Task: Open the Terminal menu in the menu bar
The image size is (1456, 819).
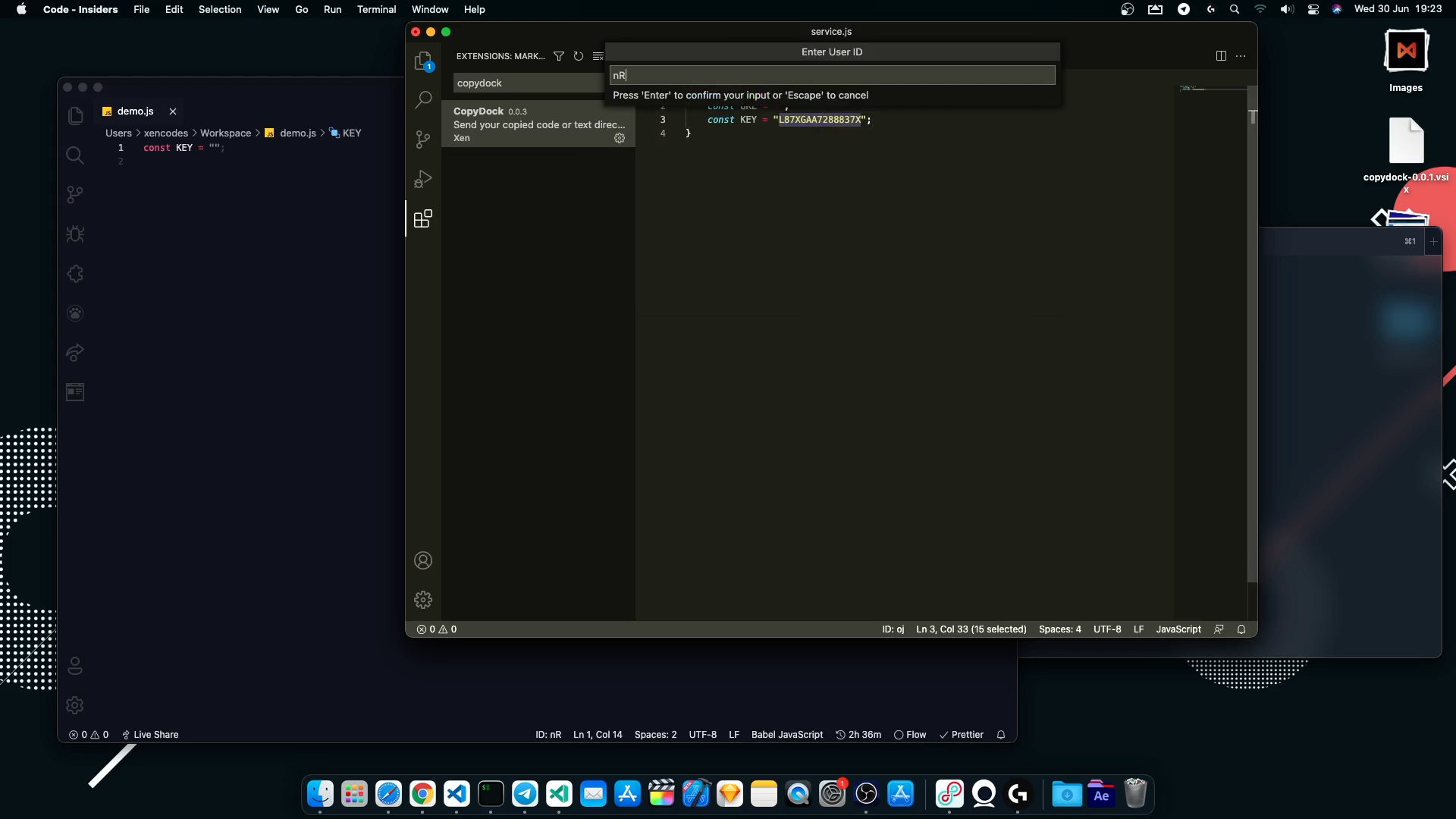Action: [x=376, y=9]
